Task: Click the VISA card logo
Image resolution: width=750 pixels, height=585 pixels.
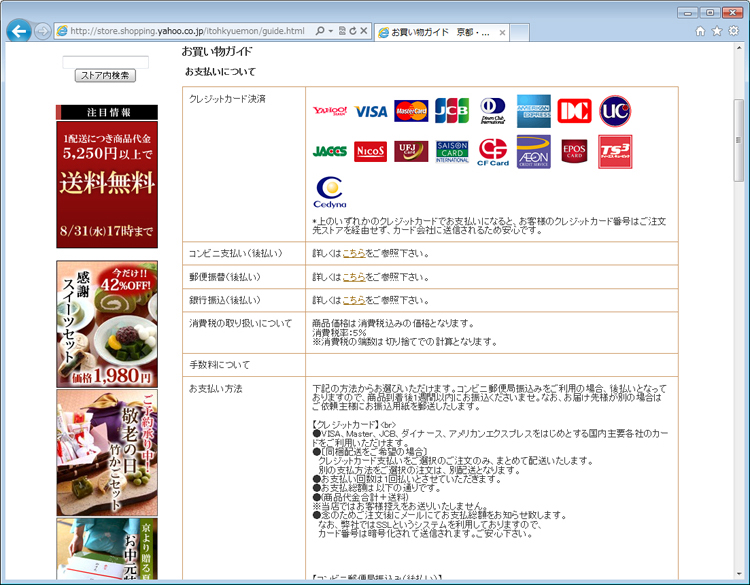Action: (x=371, y=111)
